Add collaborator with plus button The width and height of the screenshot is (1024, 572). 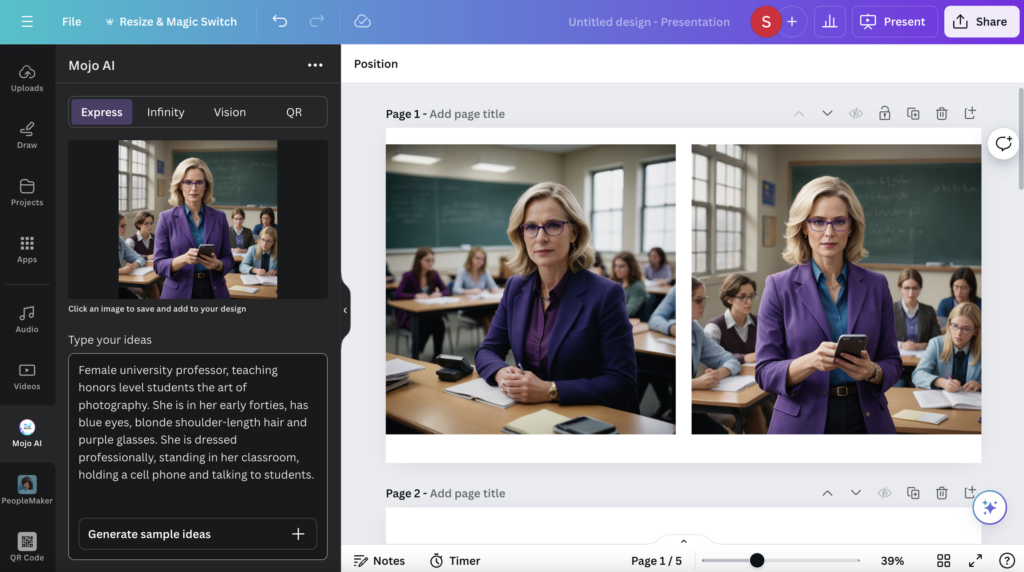[792, 22]
